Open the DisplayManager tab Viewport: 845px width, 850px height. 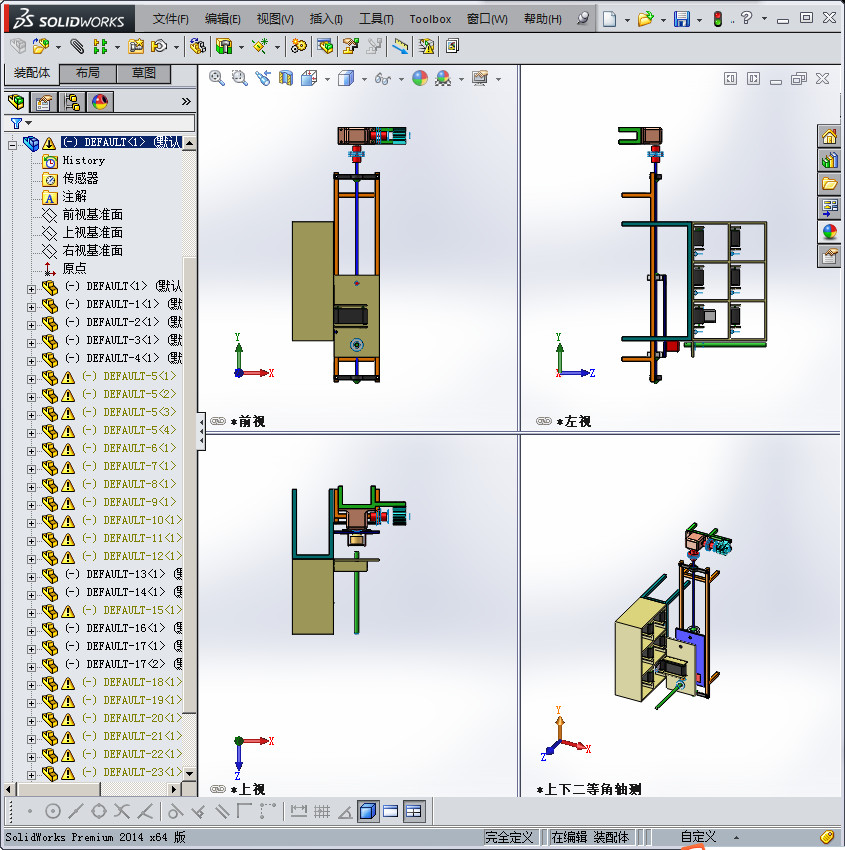100,102
